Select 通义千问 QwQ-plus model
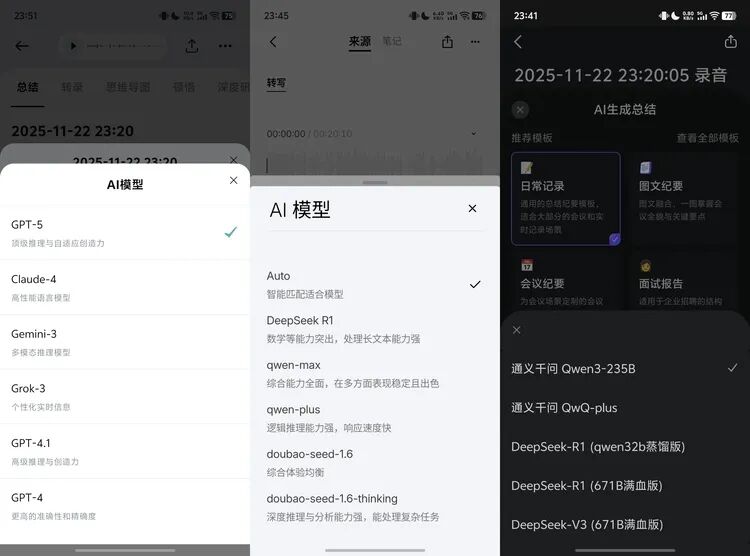Image resolution: width=750 pixels, height=556 pixels. tap(625, 408)
